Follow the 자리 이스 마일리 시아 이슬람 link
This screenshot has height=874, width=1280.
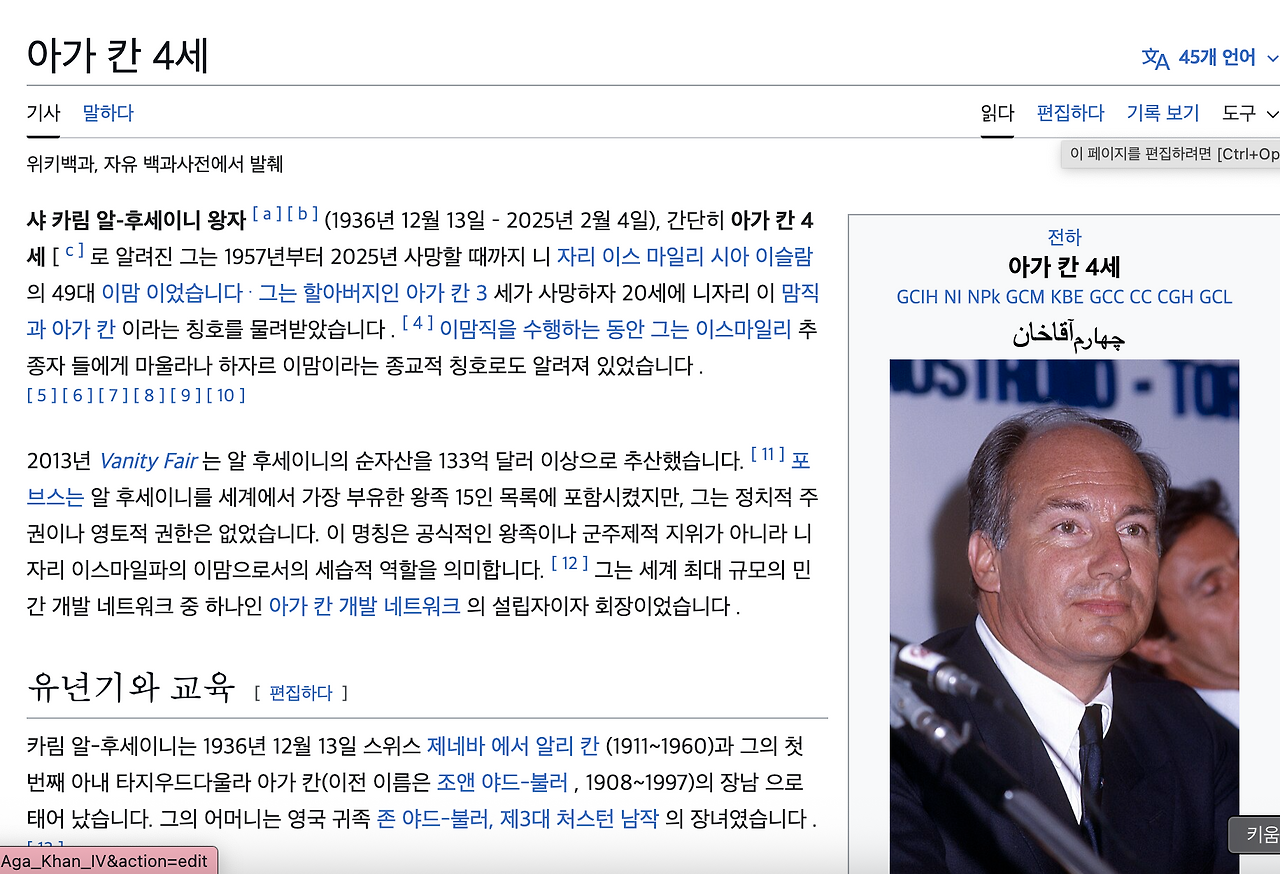pyautogui.click(x=684, y=256)
